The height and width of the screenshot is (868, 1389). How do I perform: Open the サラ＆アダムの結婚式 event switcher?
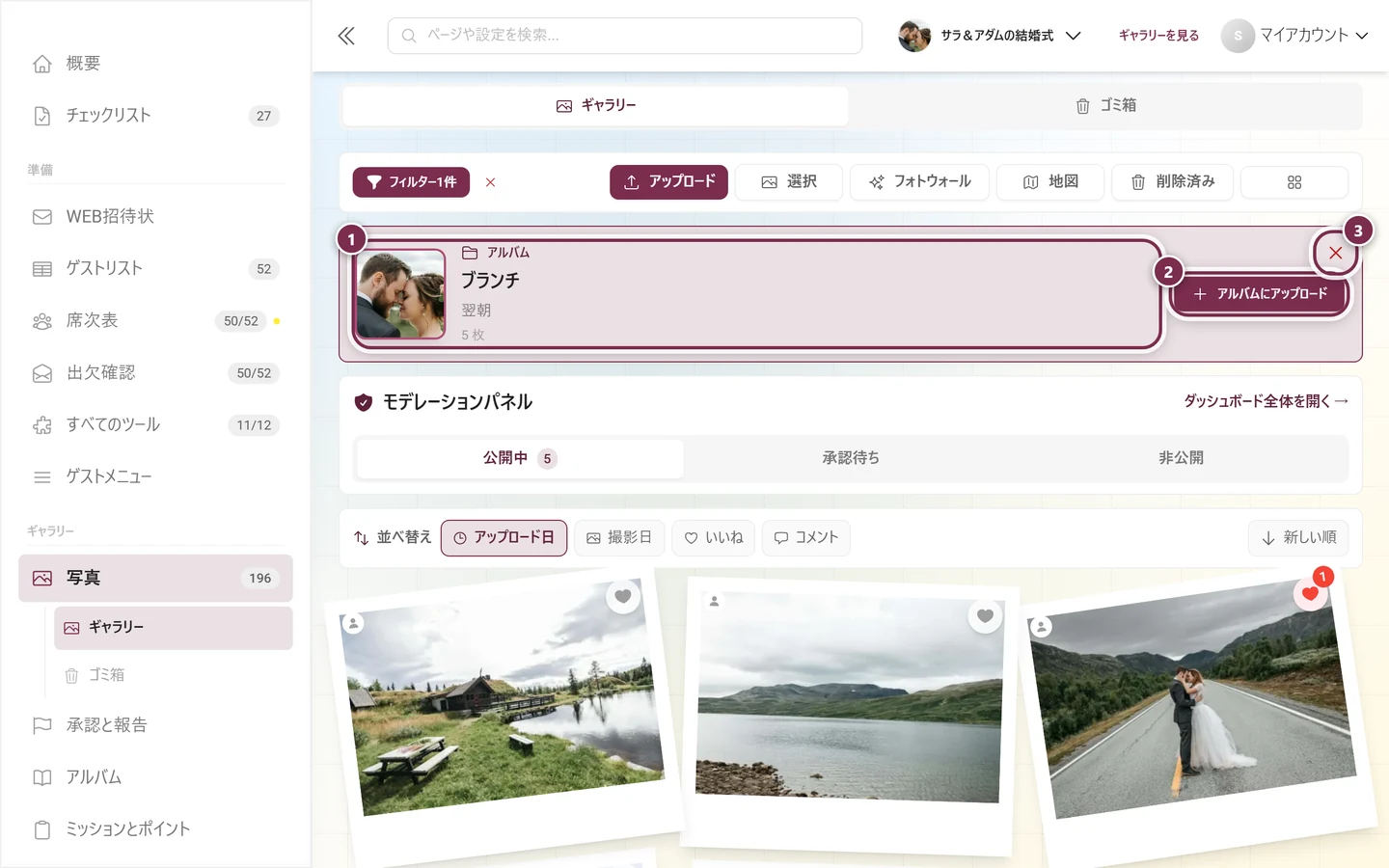(x=991, y=36)
